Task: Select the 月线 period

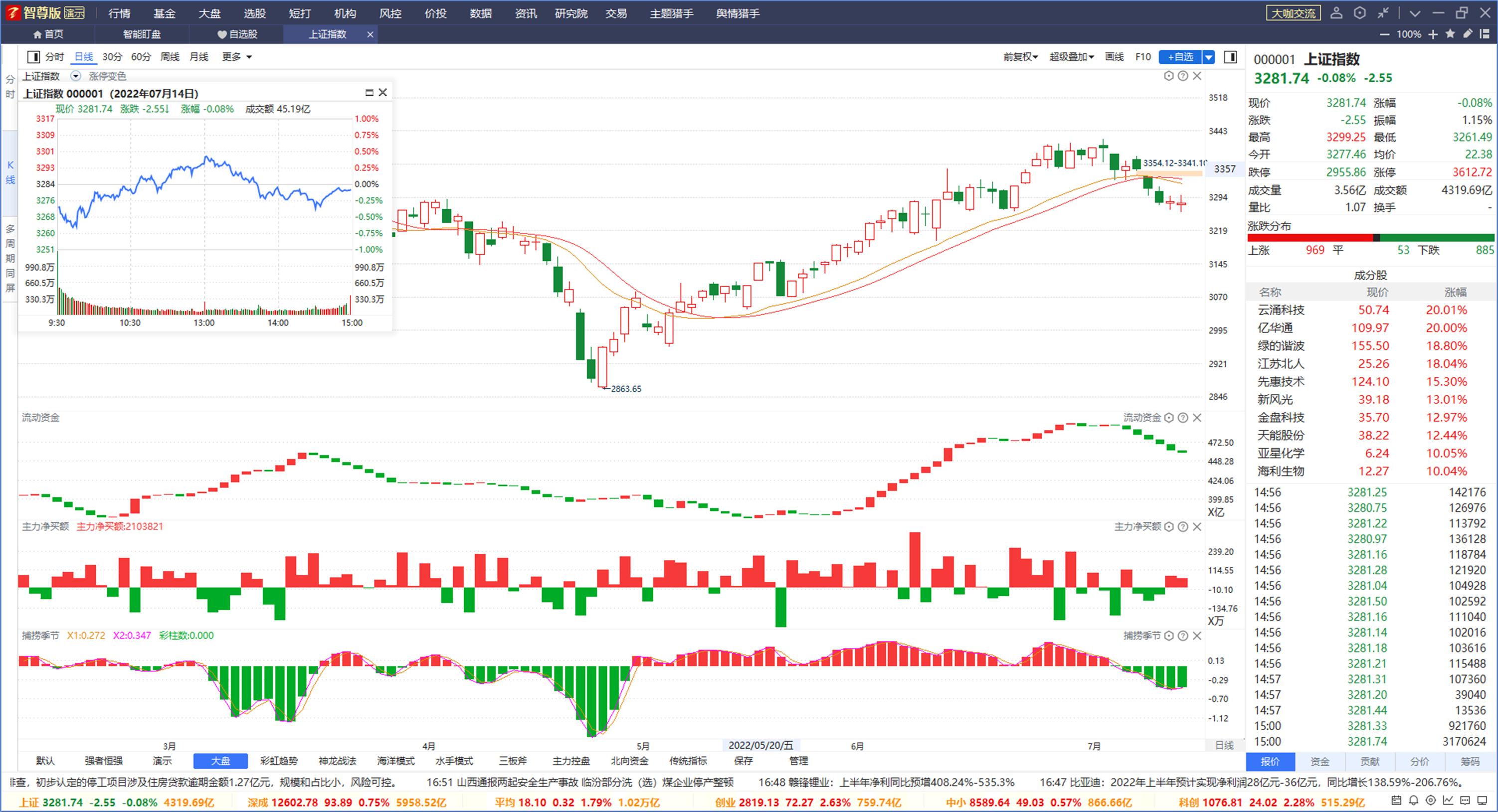Action: pos(199,57)
